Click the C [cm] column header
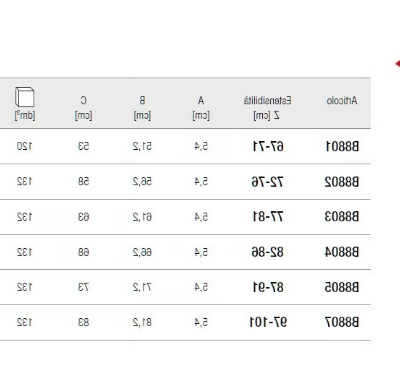The width and height of the screenshot is (400, 372). [83, 108]
